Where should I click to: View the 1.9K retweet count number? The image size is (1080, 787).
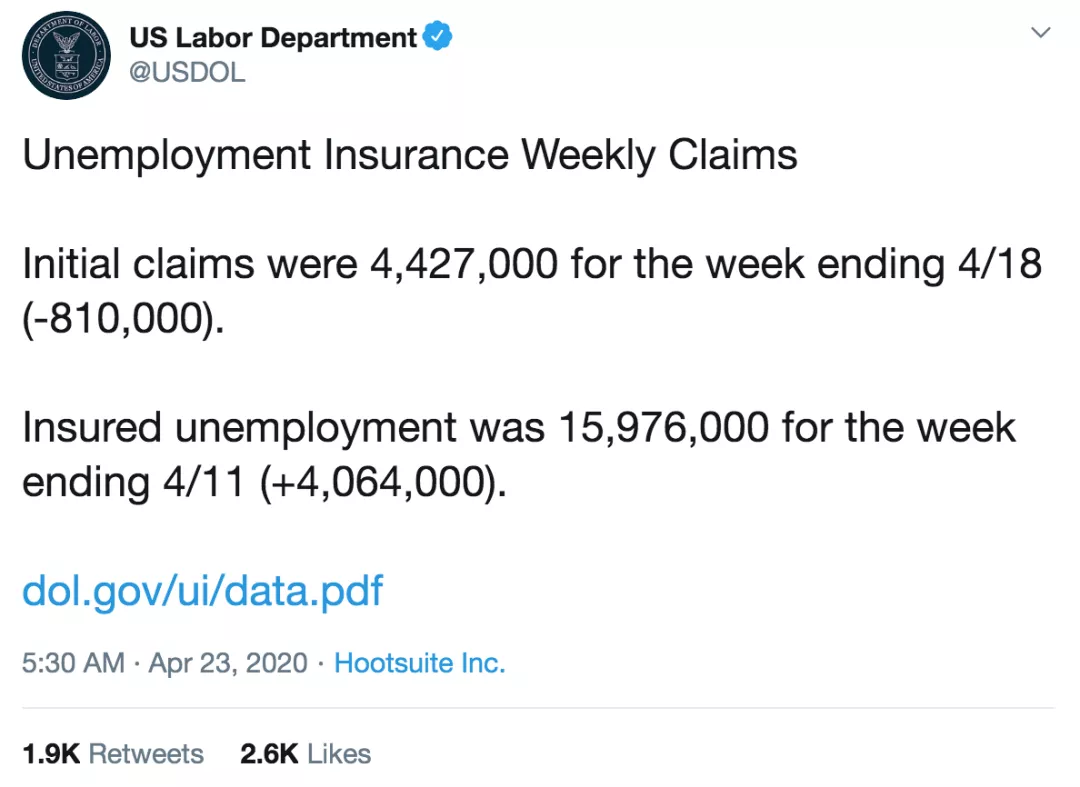click(51, 754)
